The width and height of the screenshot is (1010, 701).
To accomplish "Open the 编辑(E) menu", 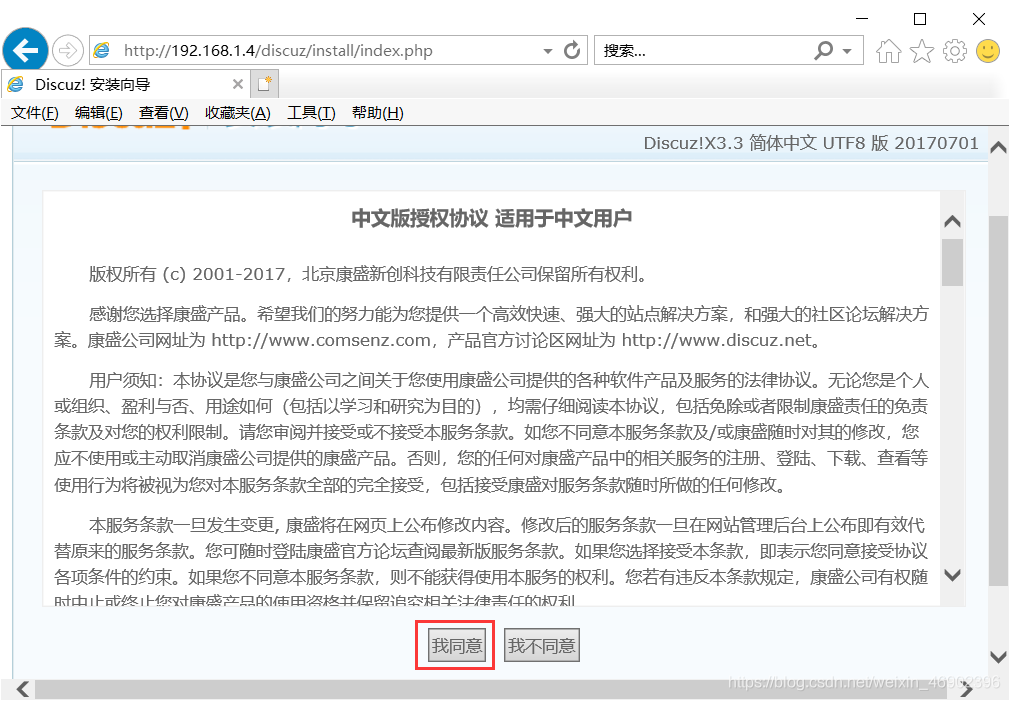I will [x=99, y=113].
